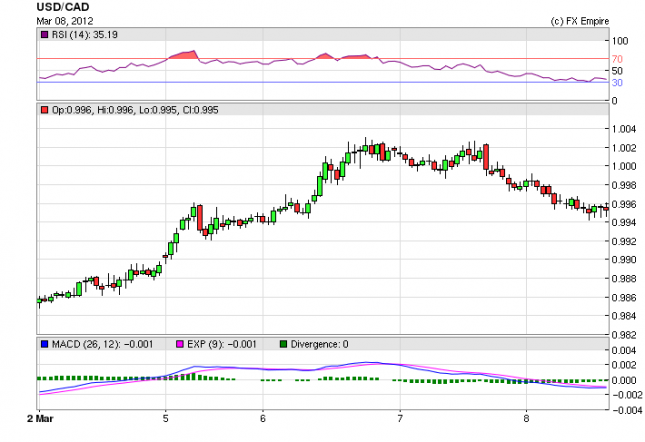The width and height of the screenshot is (645, 442).
Task: Click the USD/CAD chart title
Action: [x=63, y=7]
